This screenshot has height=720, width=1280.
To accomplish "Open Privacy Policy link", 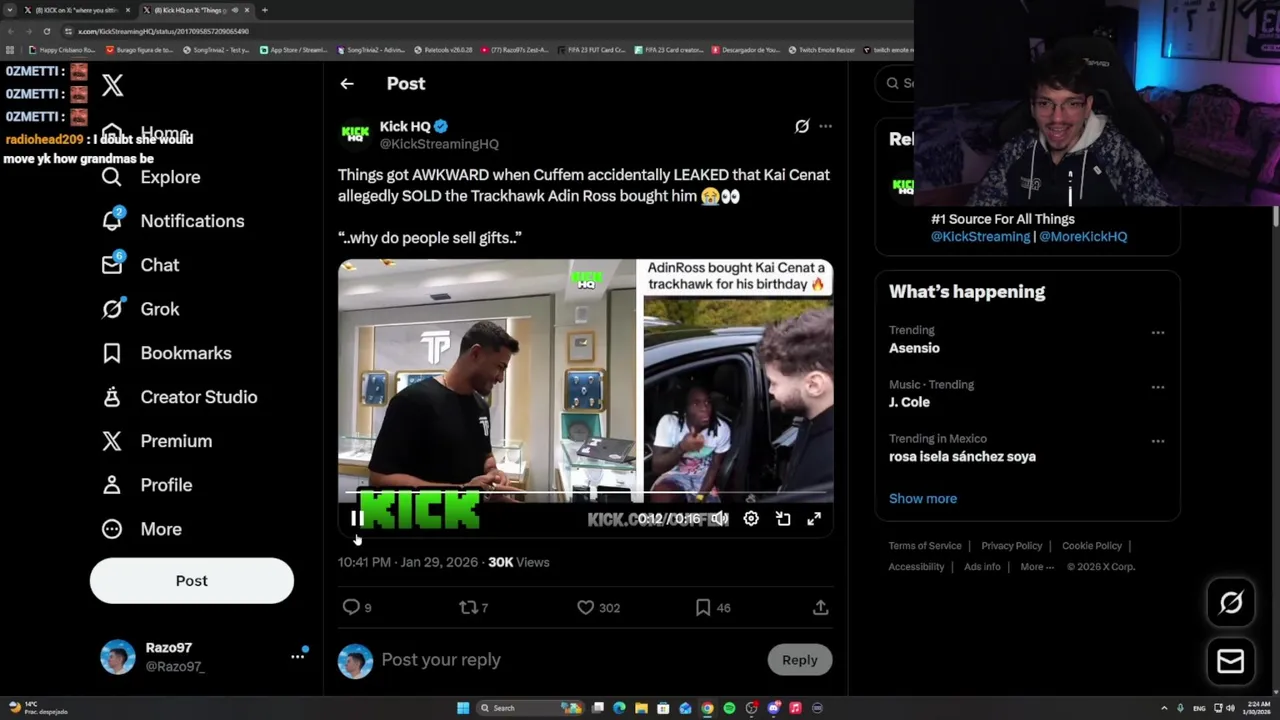I will pos(1011,546).
